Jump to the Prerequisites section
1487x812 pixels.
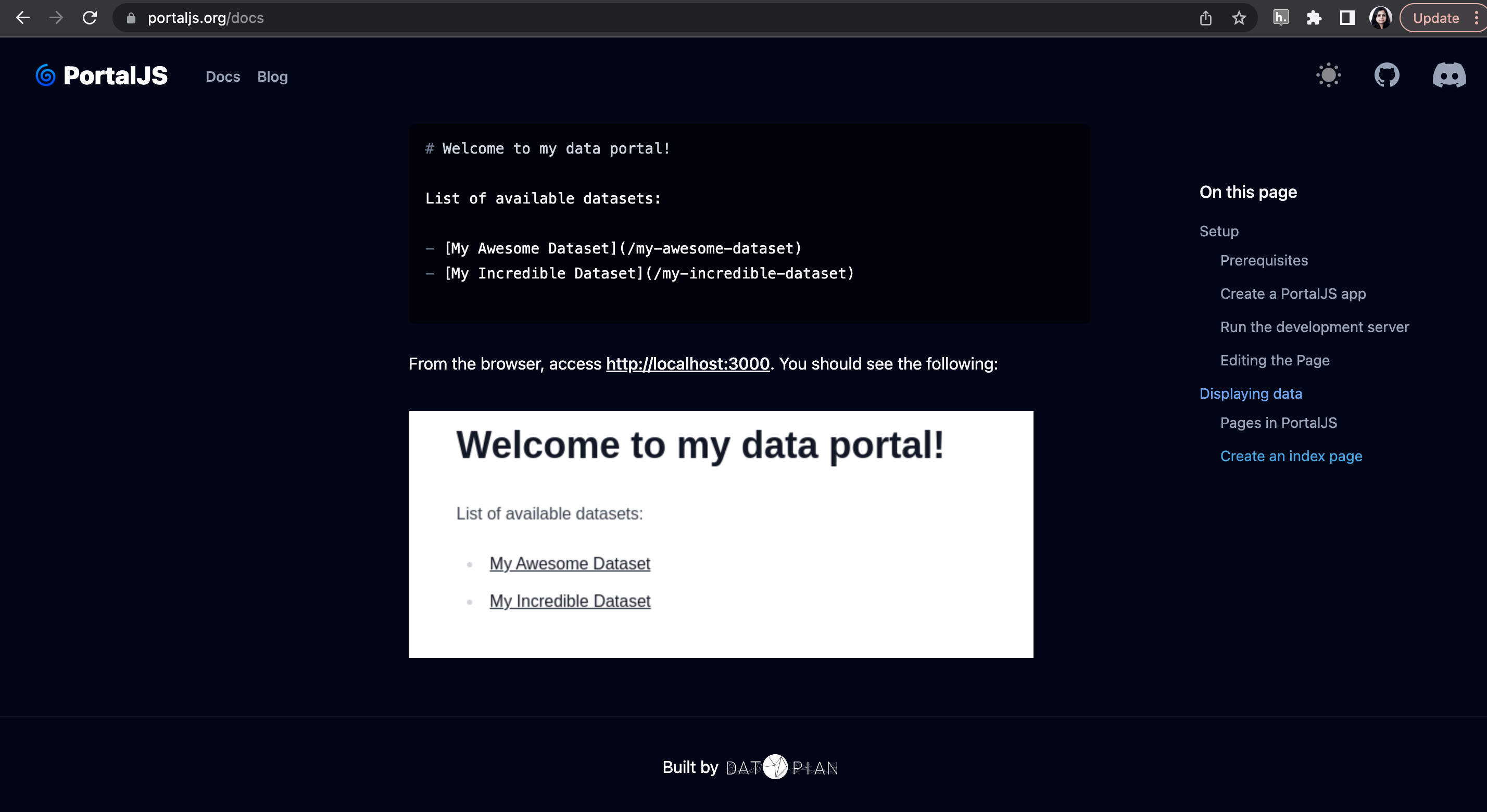(1264, 260)
